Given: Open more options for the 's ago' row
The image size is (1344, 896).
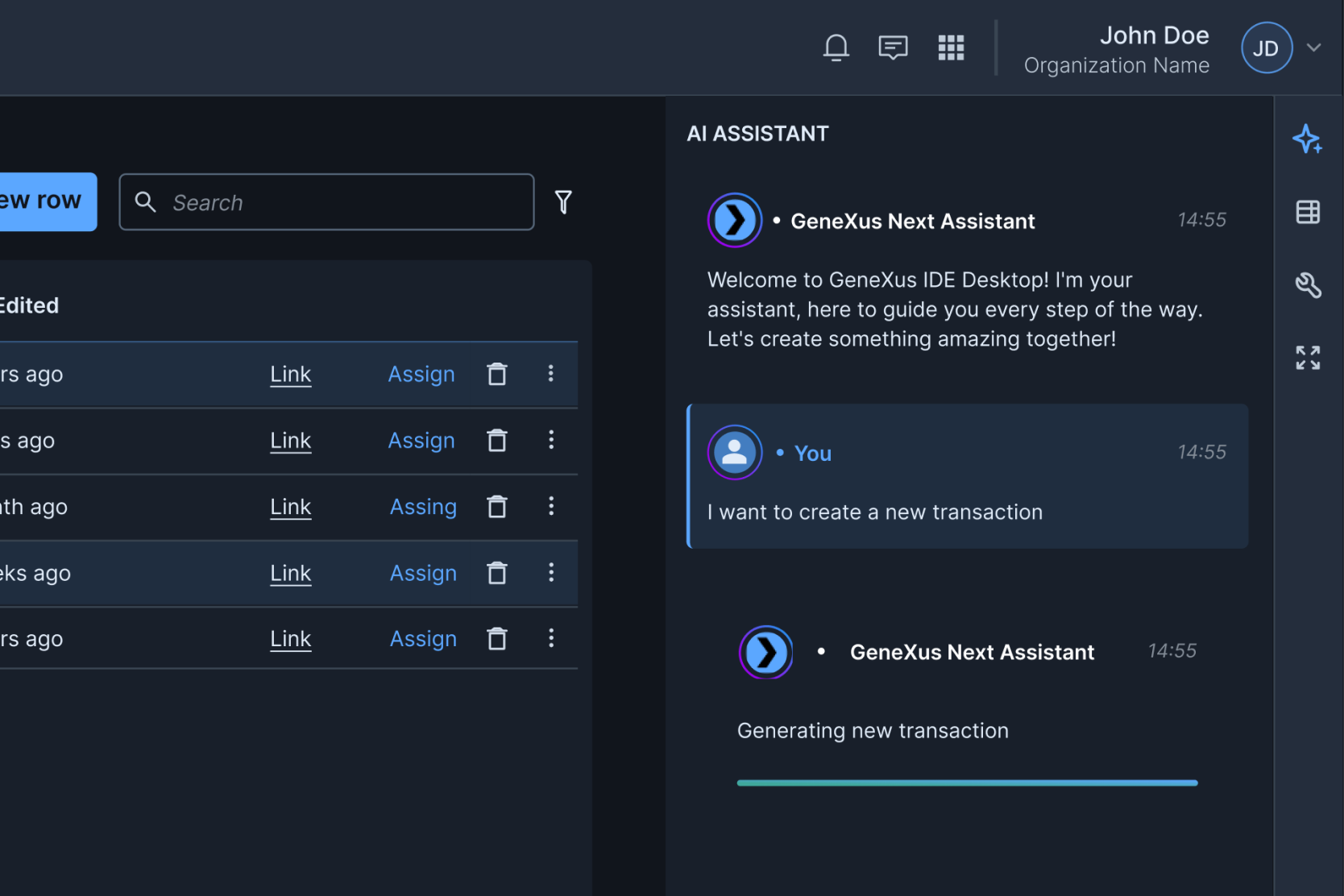Looking at the screenshot, I should point(551,439).
